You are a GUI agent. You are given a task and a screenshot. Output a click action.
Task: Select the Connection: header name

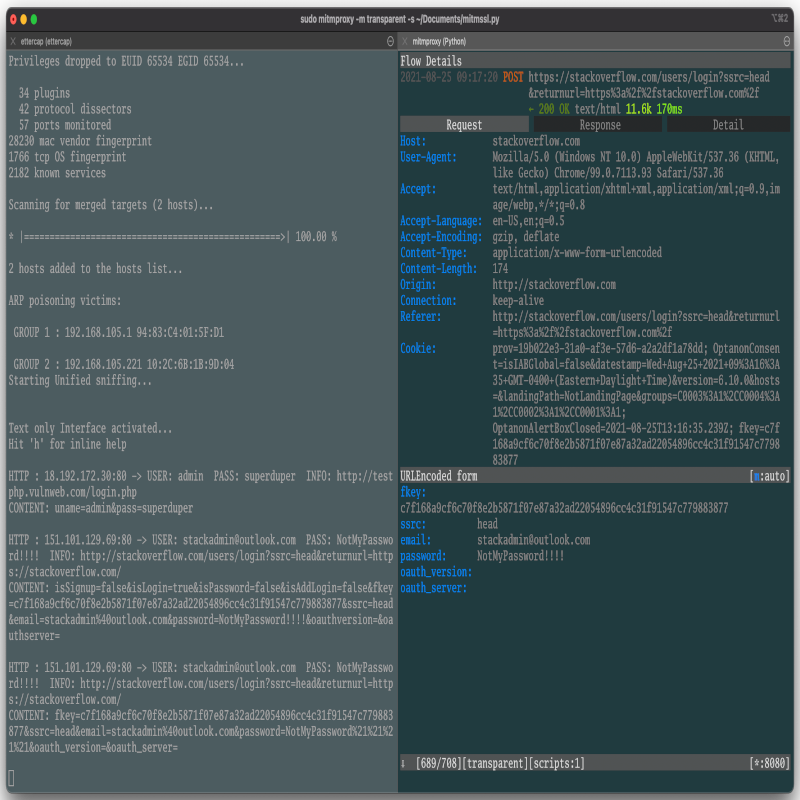pyautogui.click(x=428, y=300)
